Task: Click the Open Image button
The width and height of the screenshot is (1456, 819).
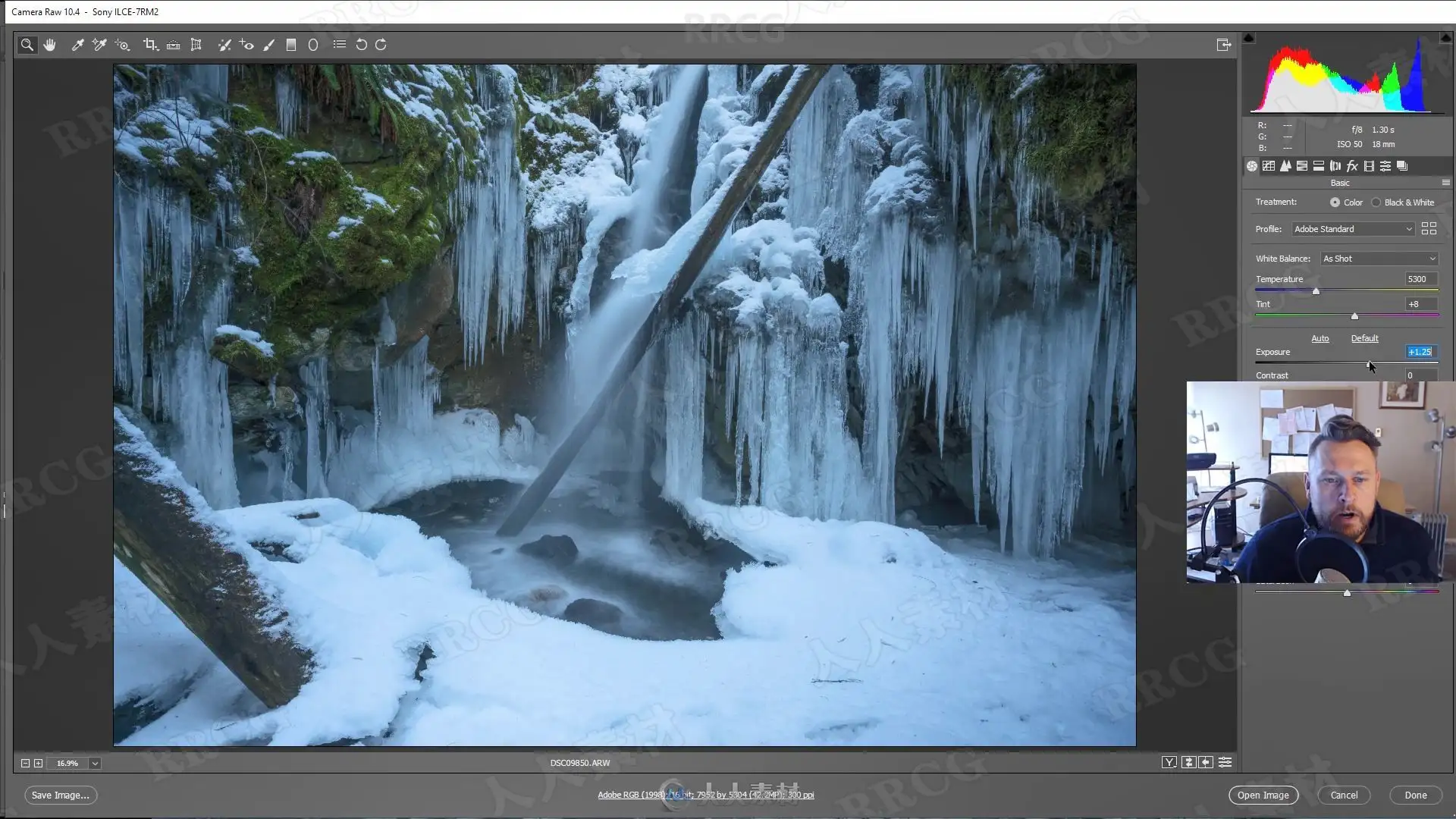Action: click(1263, 795)
